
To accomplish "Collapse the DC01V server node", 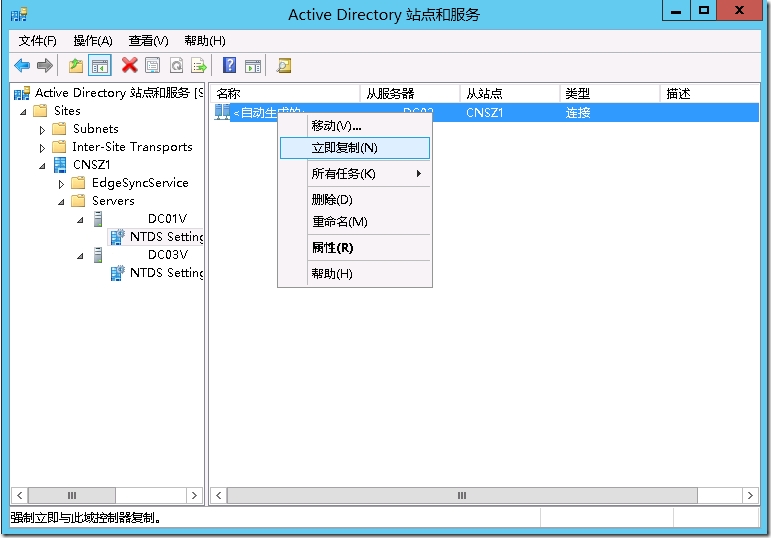I will [x=80, y=220].
